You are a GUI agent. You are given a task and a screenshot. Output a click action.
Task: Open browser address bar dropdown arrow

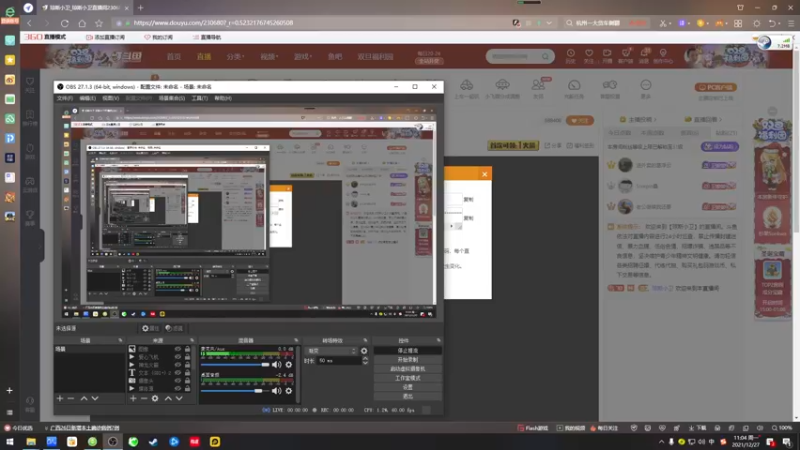(x=549, y=23)
